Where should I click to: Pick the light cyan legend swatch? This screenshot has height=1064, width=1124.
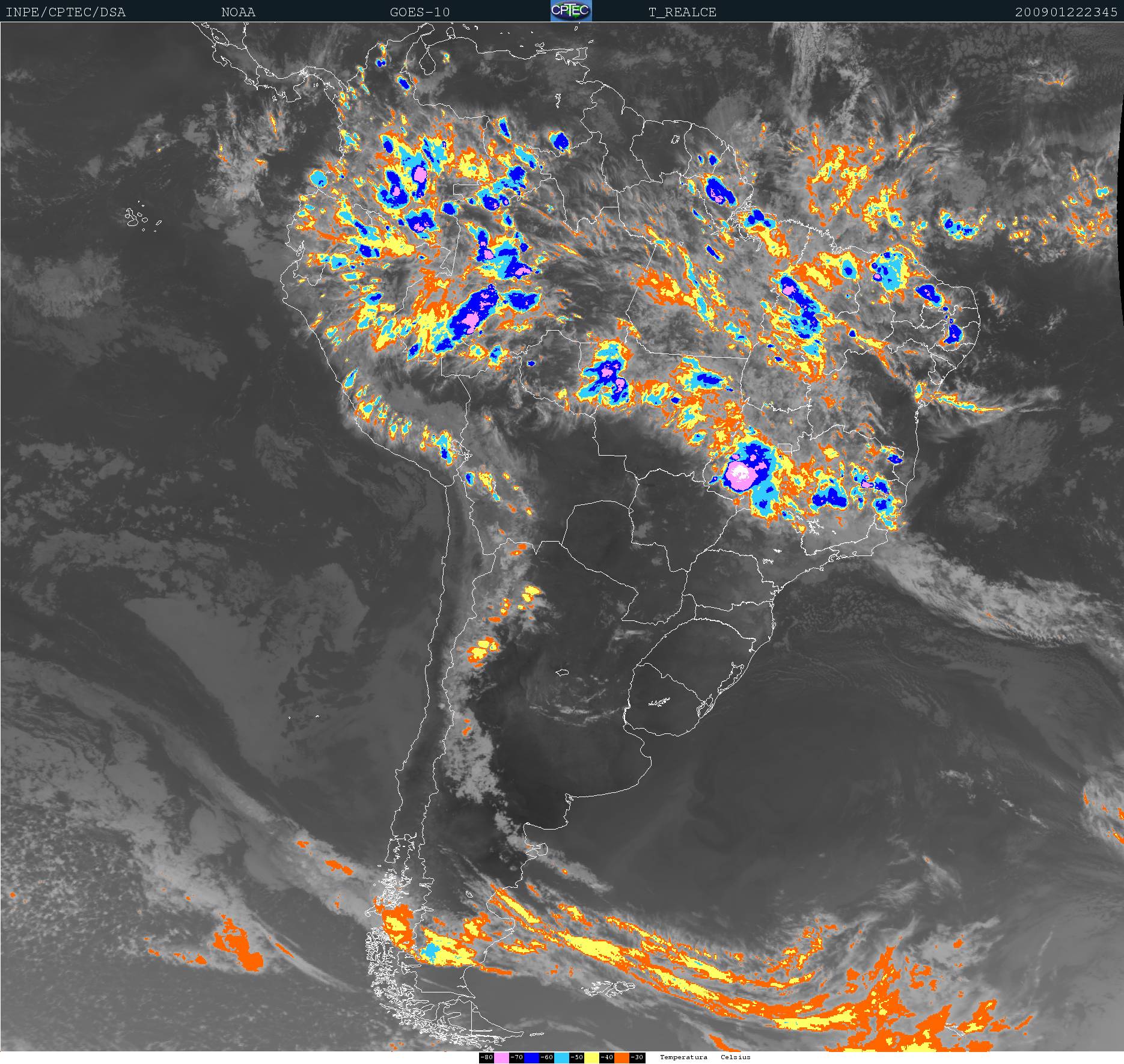pyautogui.click(x=561, y=1057)
